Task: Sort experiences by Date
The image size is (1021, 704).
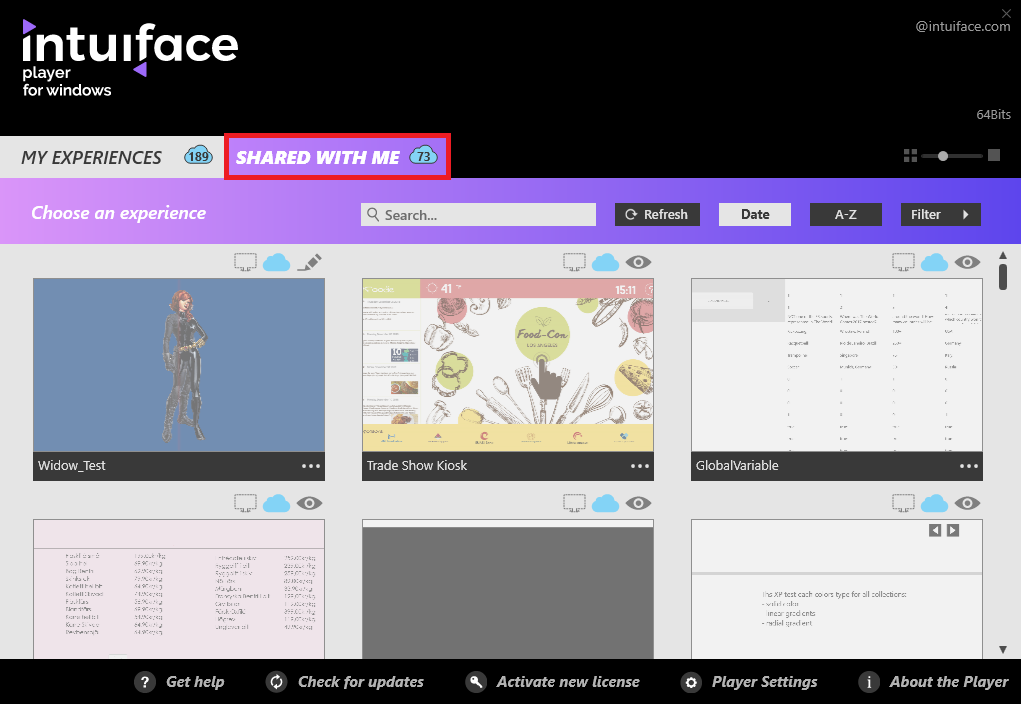Action: click(x=755, y=214)
